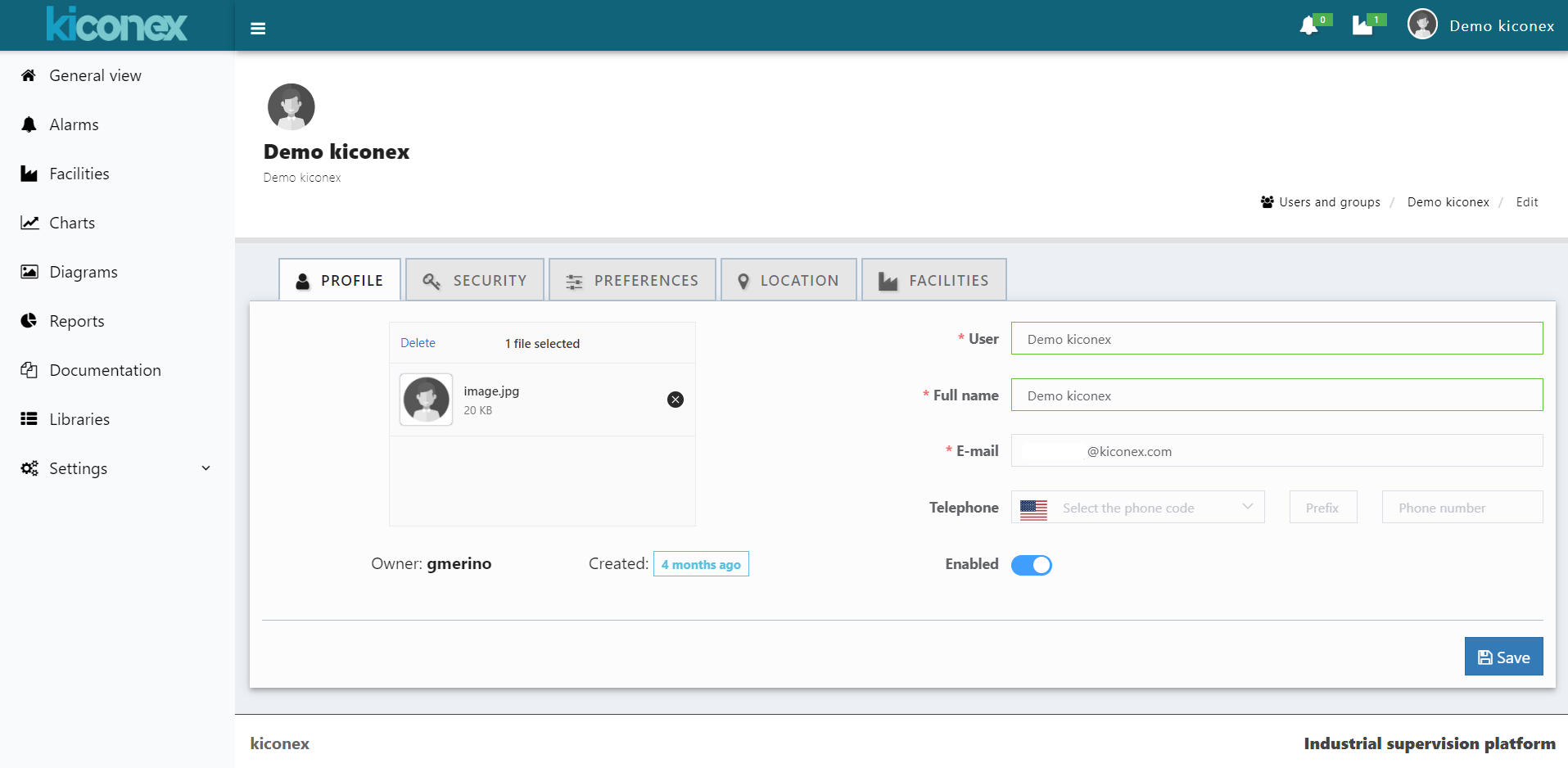
Task: Switch to the Preferences tab
Action: coord(632,280)
